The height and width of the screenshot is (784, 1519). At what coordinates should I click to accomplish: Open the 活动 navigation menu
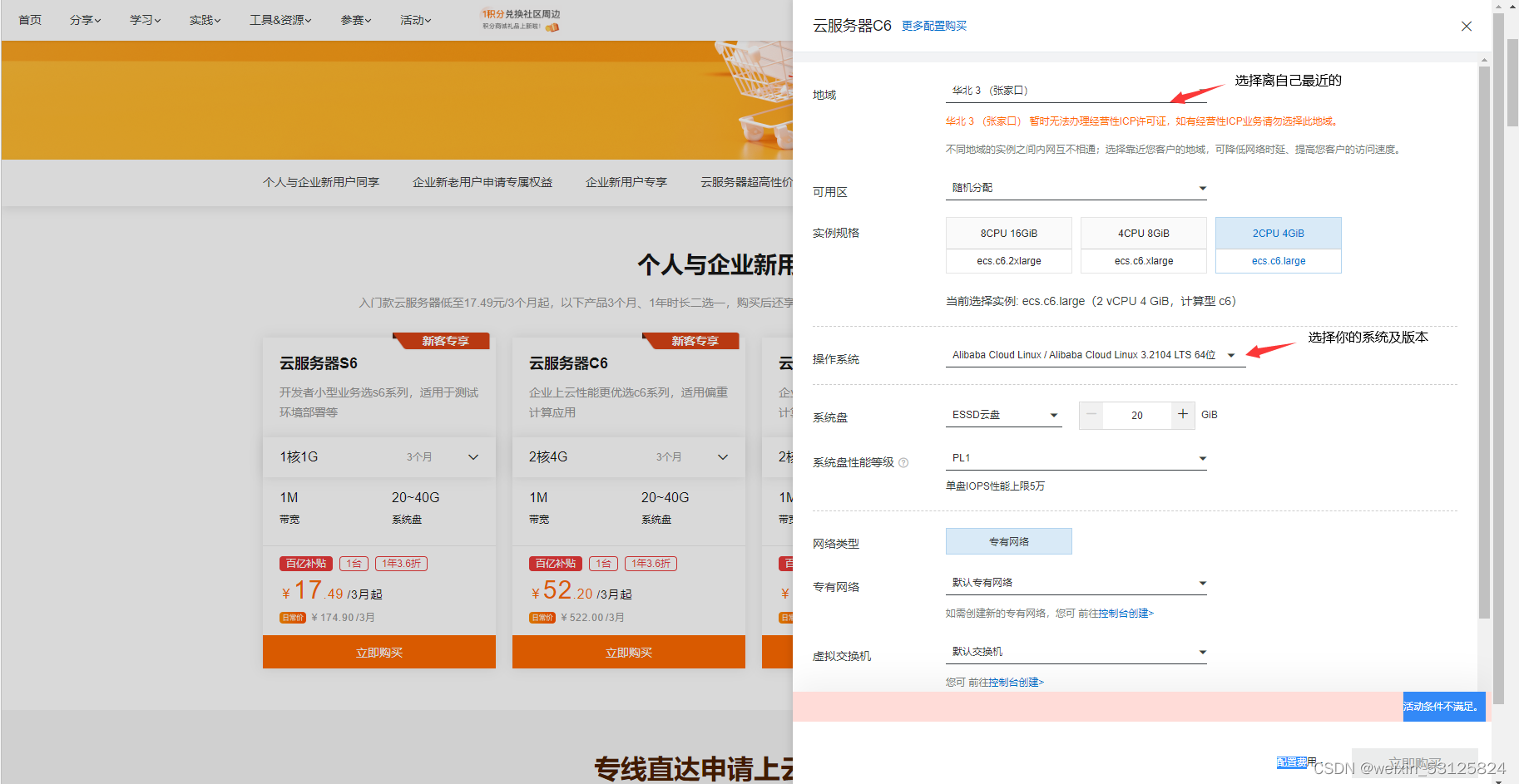415,20
